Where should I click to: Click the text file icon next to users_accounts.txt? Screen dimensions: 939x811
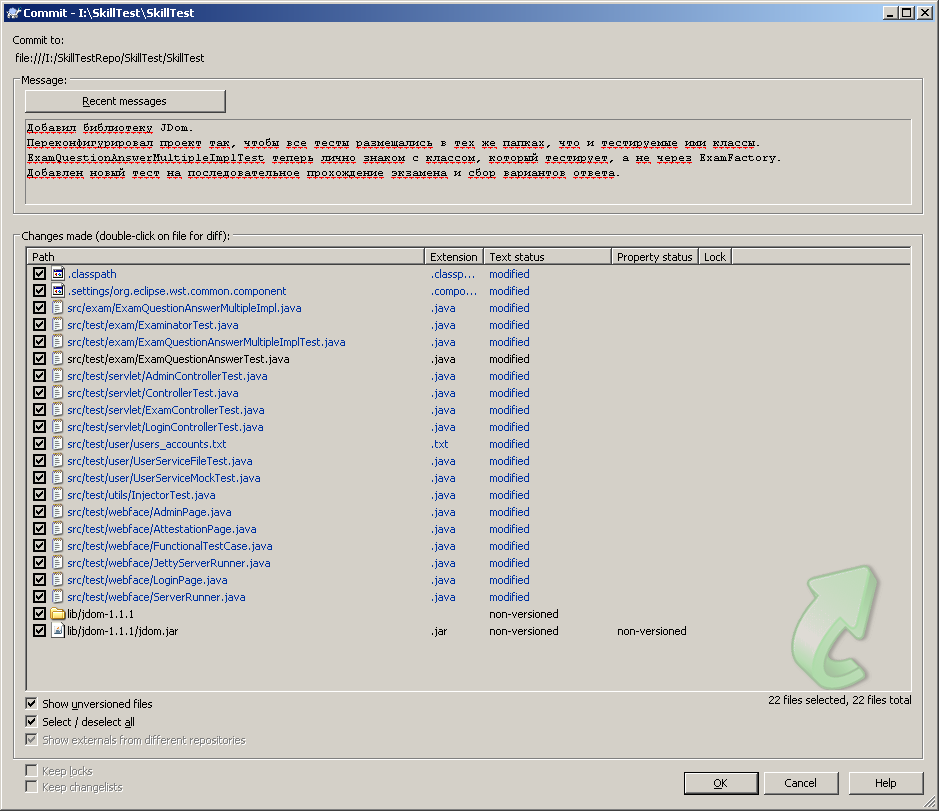(x=55, y=443)
